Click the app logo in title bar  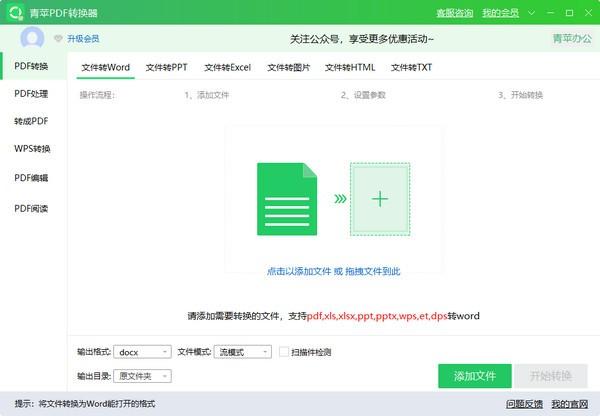[x=13, y=12]
